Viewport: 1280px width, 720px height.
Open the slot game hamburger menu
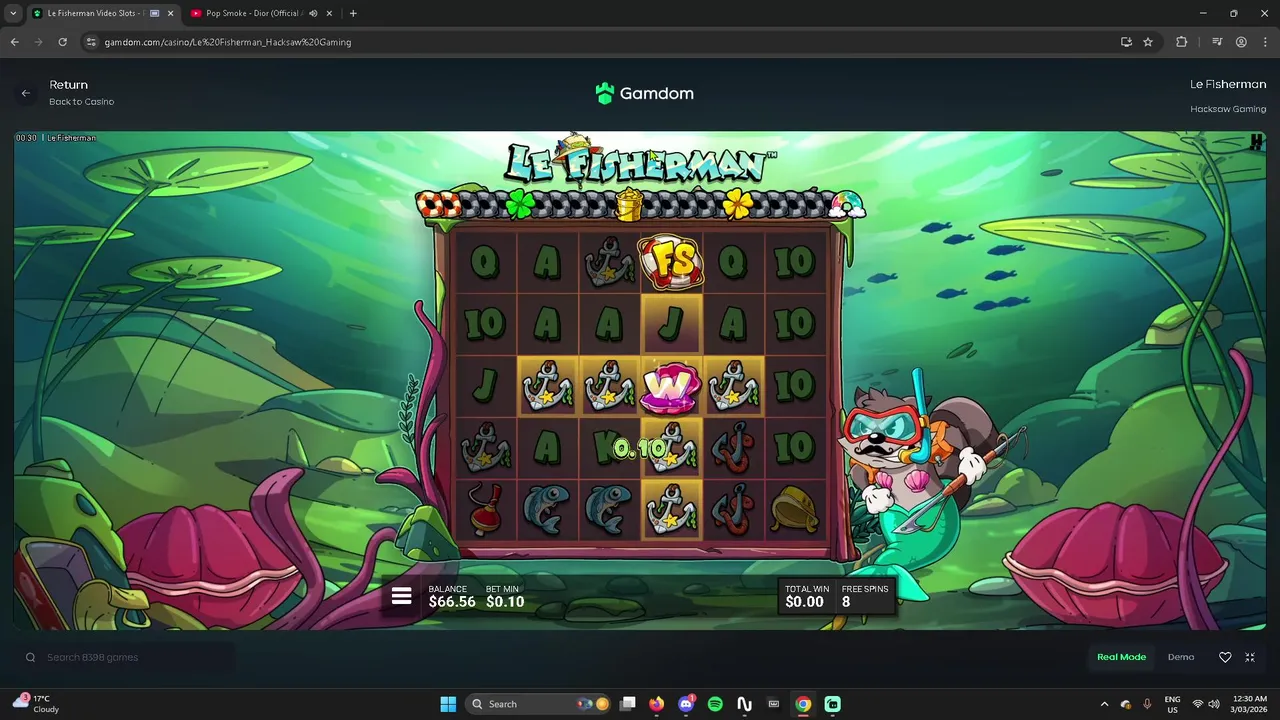[401, 596]
